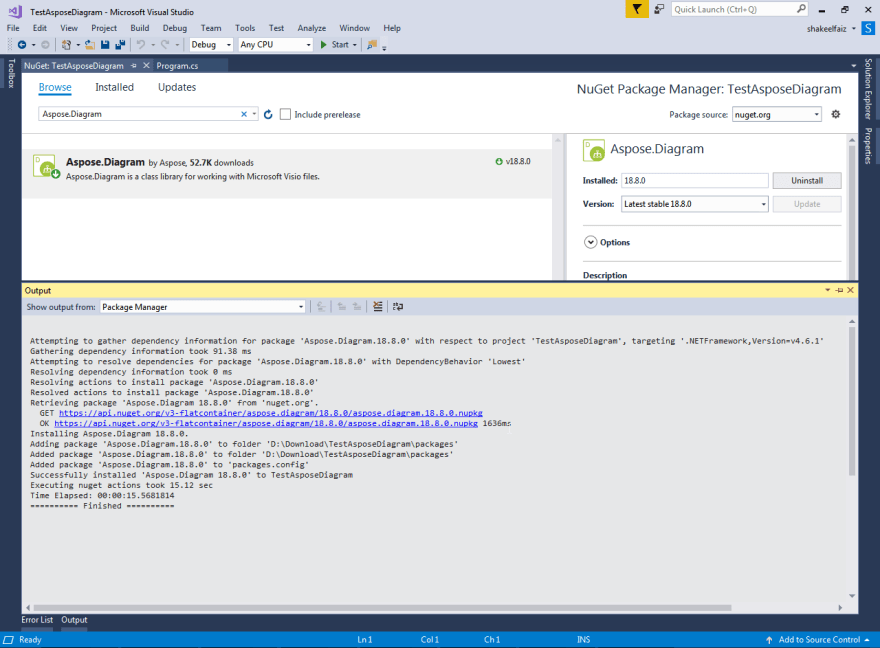
Task: Click the OK nupkg URL link
Action: tap(266, 424)
